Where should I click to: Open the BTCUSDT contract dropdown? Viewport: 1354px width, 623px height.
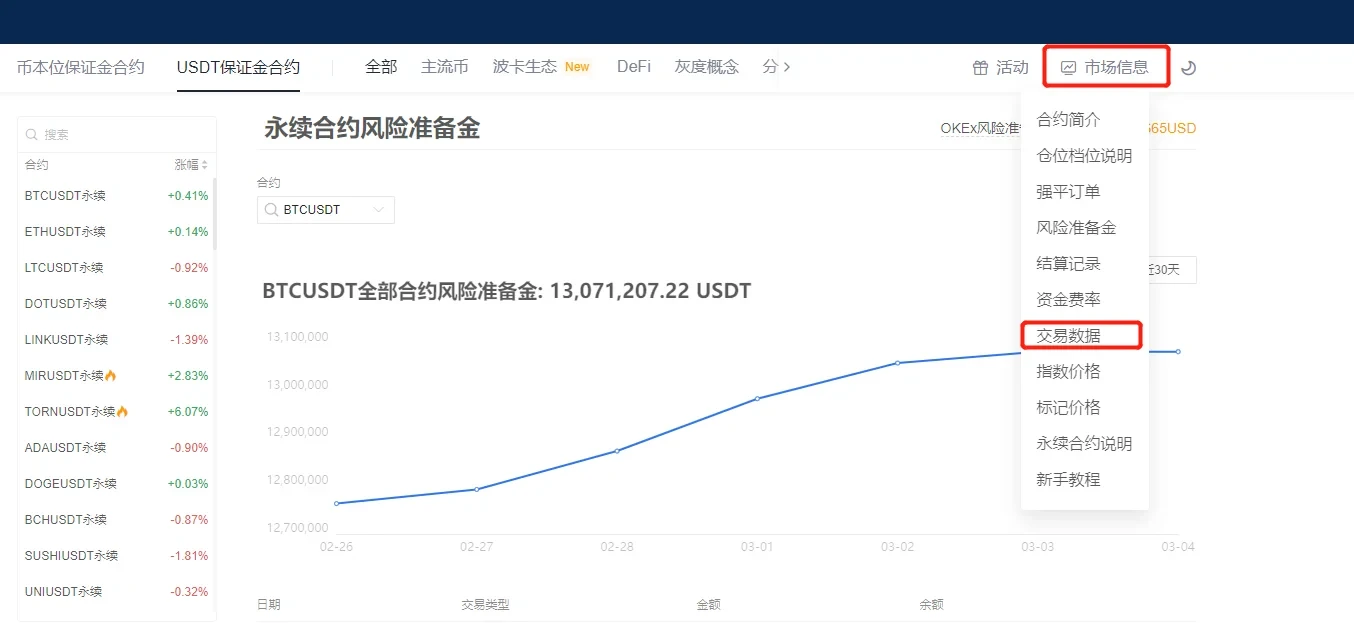tap(379, 210)
